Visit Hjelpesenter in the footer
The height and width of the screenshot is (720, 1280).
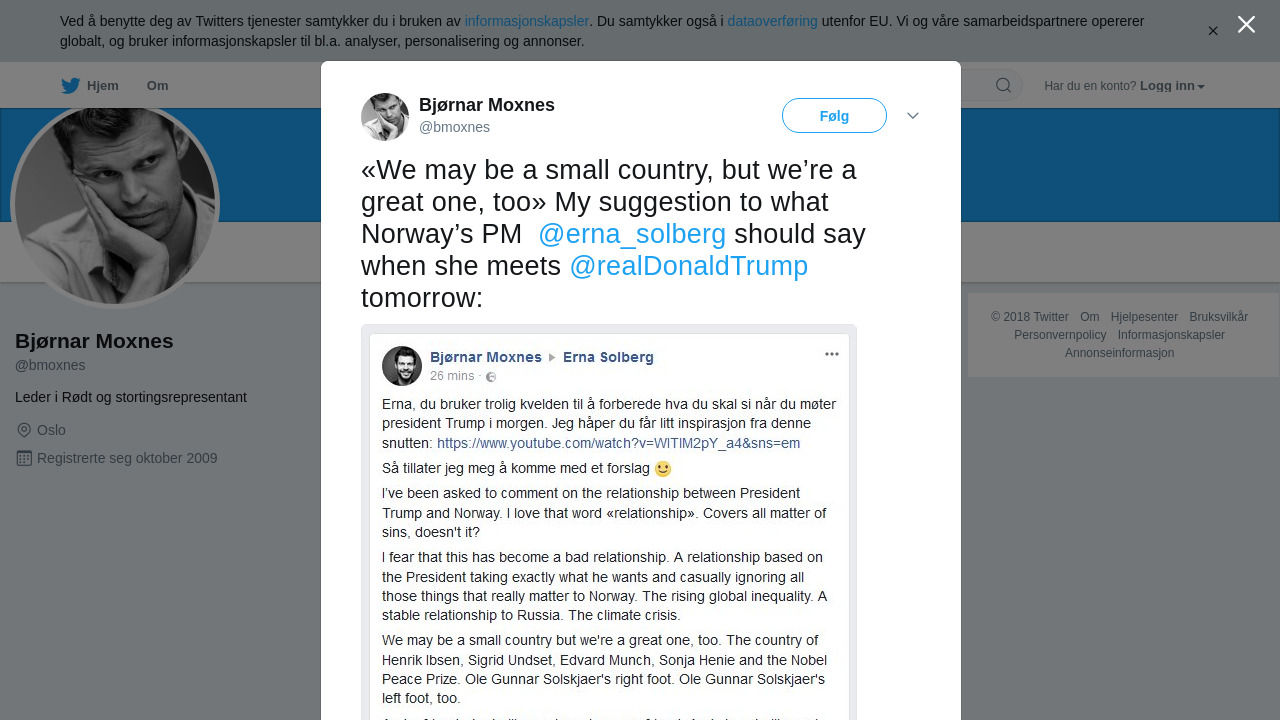tap(1144, 317)
